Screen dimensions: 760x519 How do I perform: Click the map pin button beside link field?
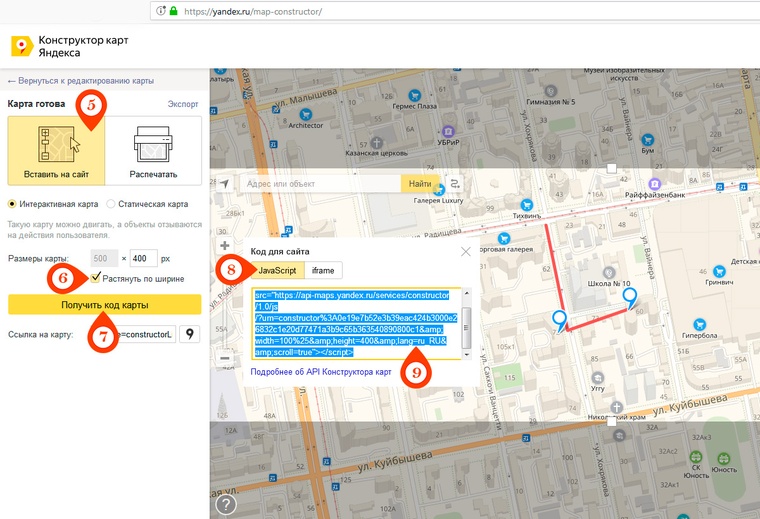tap(189, 333)
